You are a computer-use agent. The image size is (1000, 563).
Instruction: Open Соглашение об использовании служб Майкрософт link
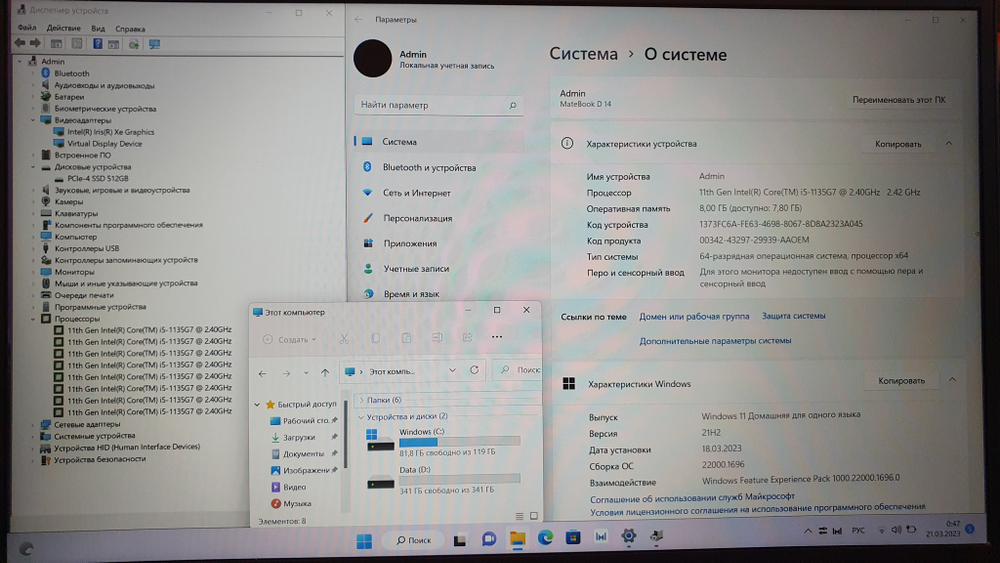click(692, 497)
